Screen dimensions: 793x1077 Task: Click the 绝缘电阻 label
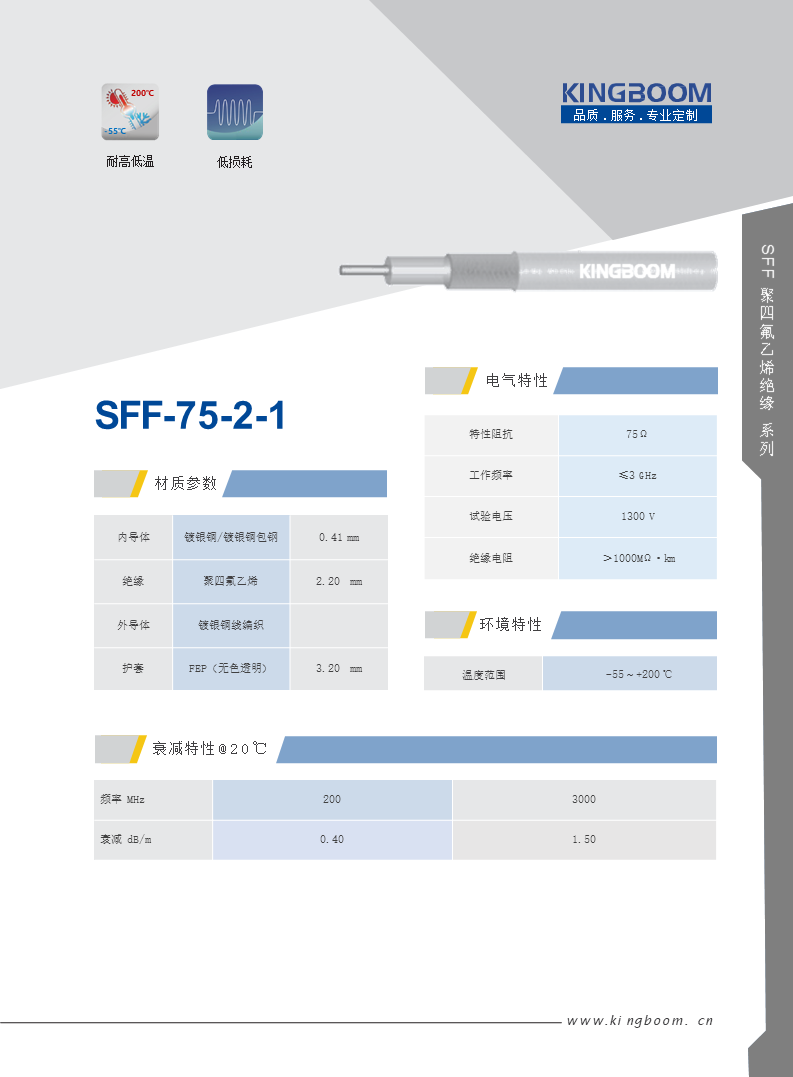[x=491, y=558]
